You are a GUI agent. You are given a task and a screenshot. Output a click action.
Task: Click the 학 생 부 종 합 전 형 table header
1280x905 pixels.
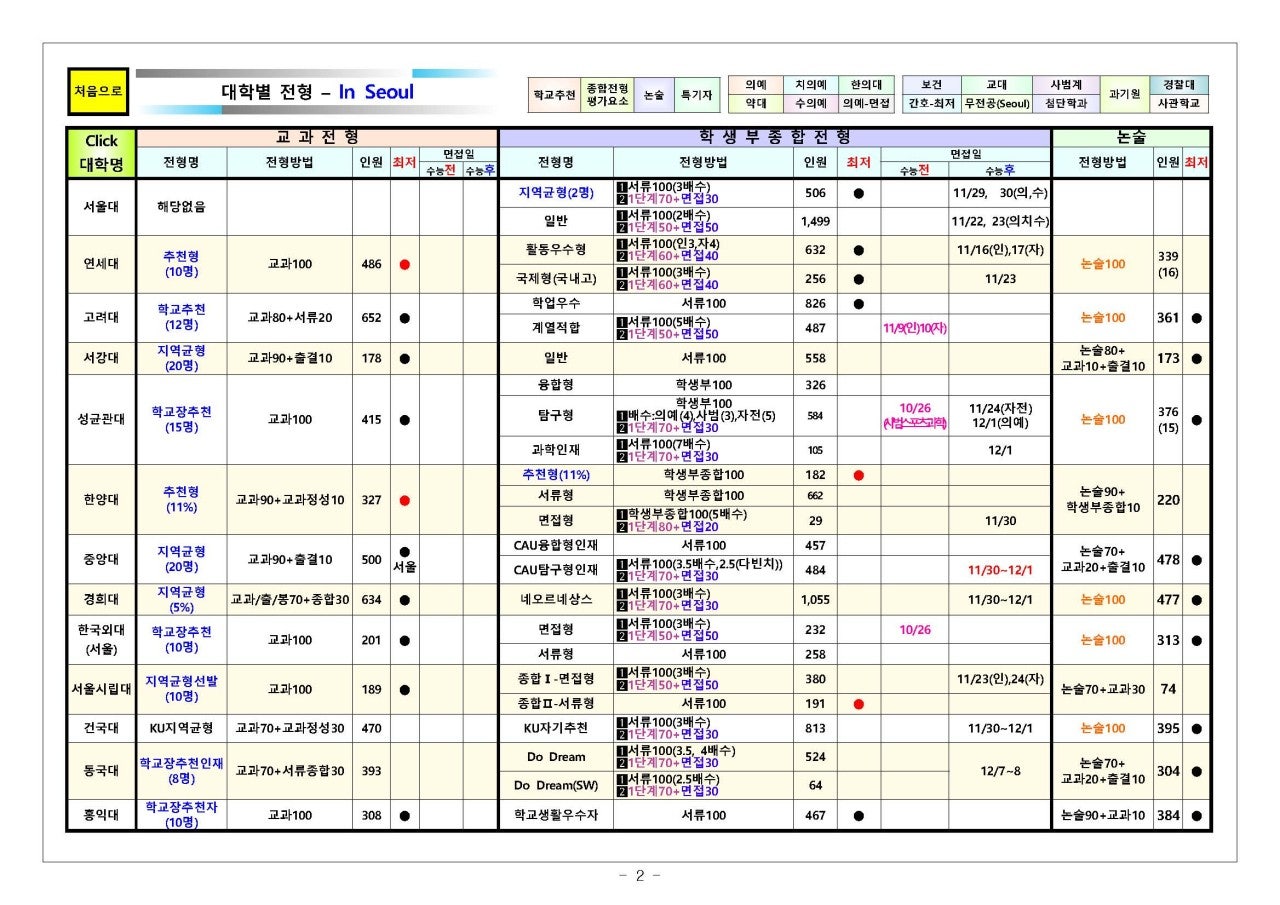(775, 137)
